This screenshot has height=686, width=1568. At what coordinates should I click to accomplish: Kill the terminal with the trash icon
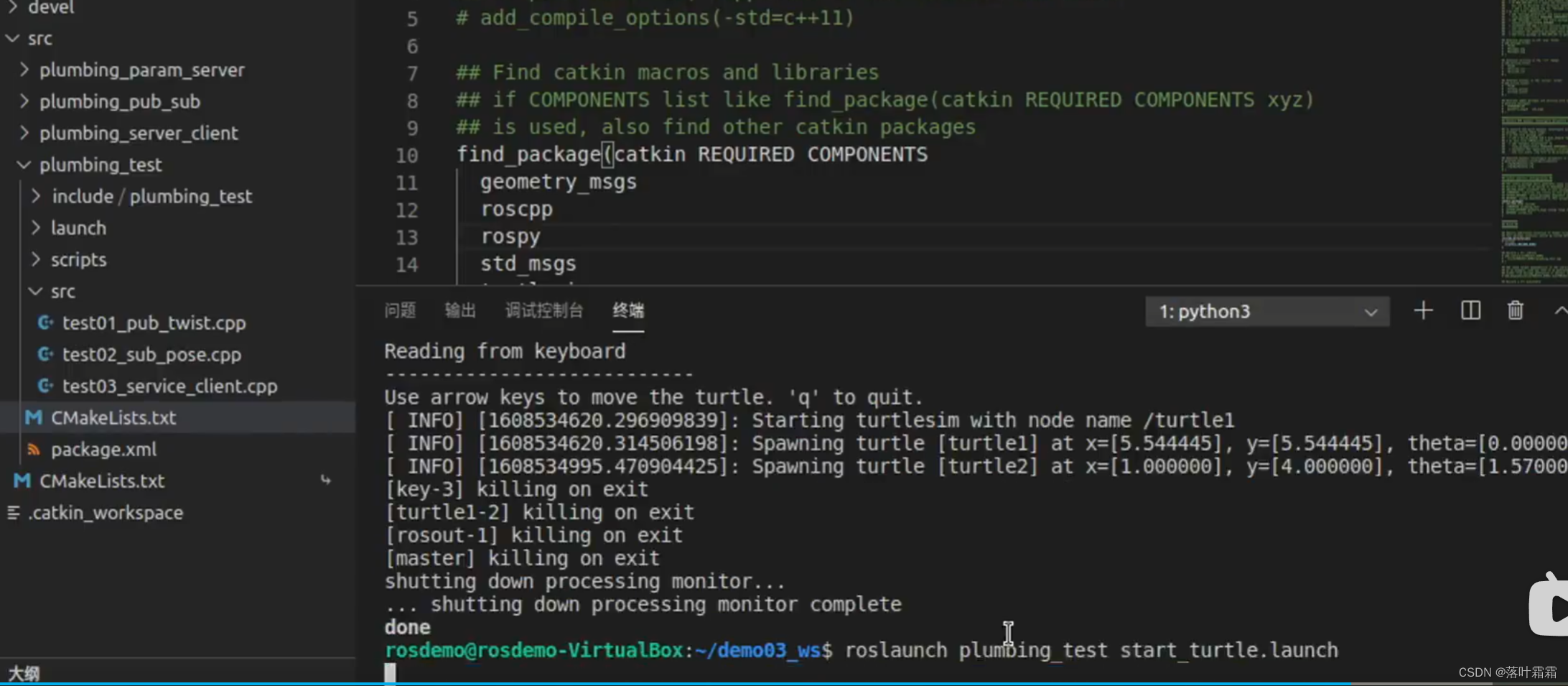pyautogui.click(x=1515, y=310)
